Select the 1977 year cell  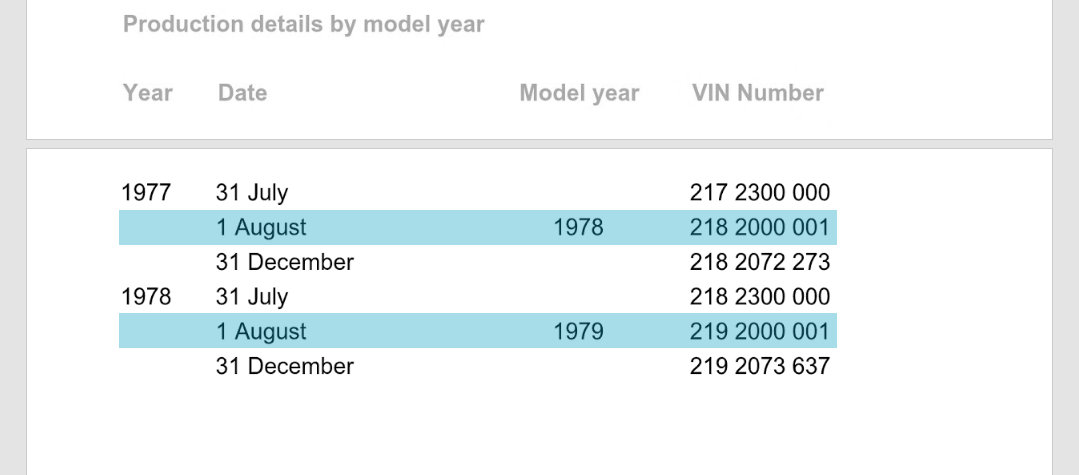click(146, 193)
